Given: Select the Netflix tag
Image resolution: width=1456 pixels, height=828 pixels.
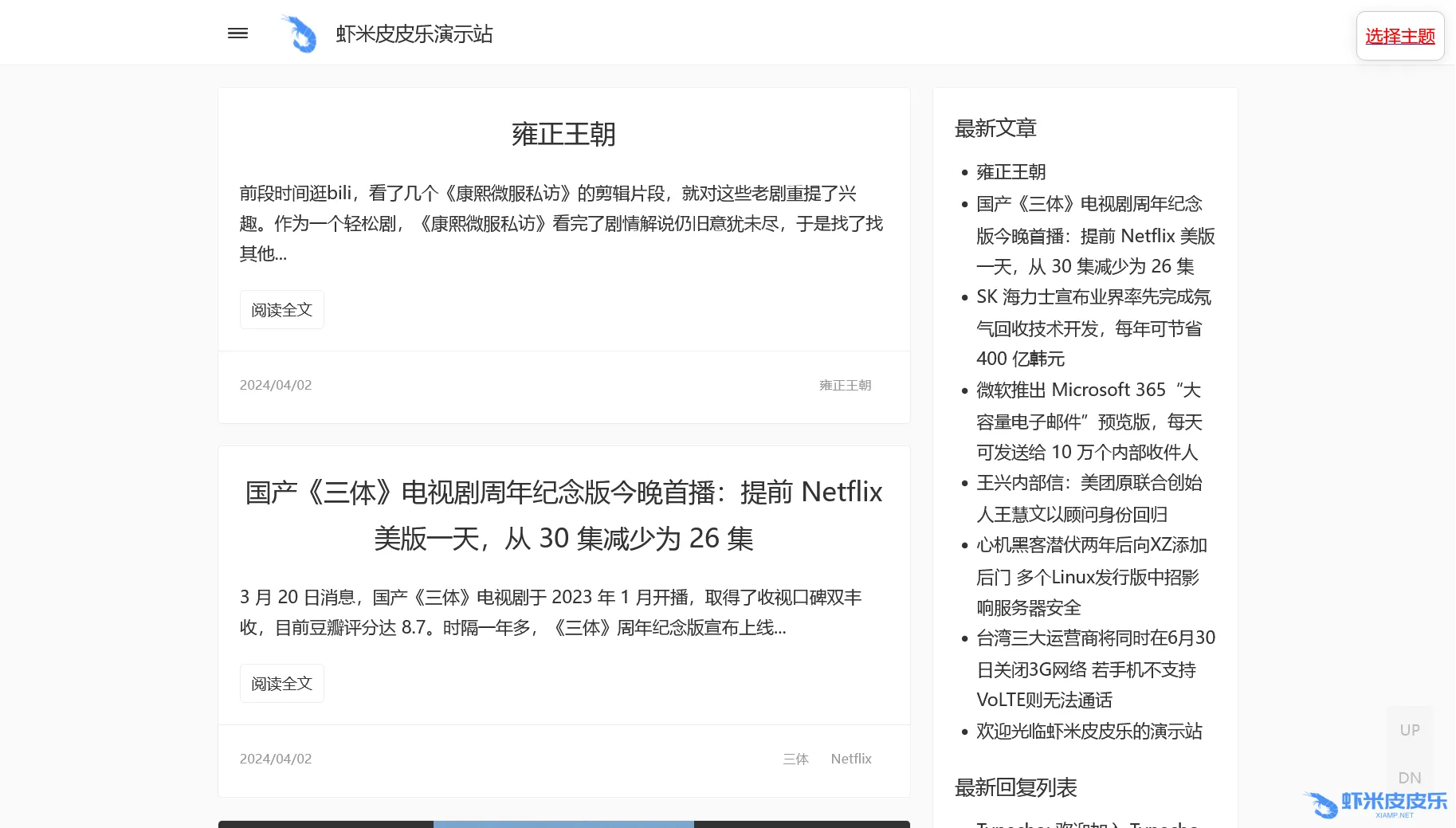Looking at the screenshot, I should (x=850, y=759).
